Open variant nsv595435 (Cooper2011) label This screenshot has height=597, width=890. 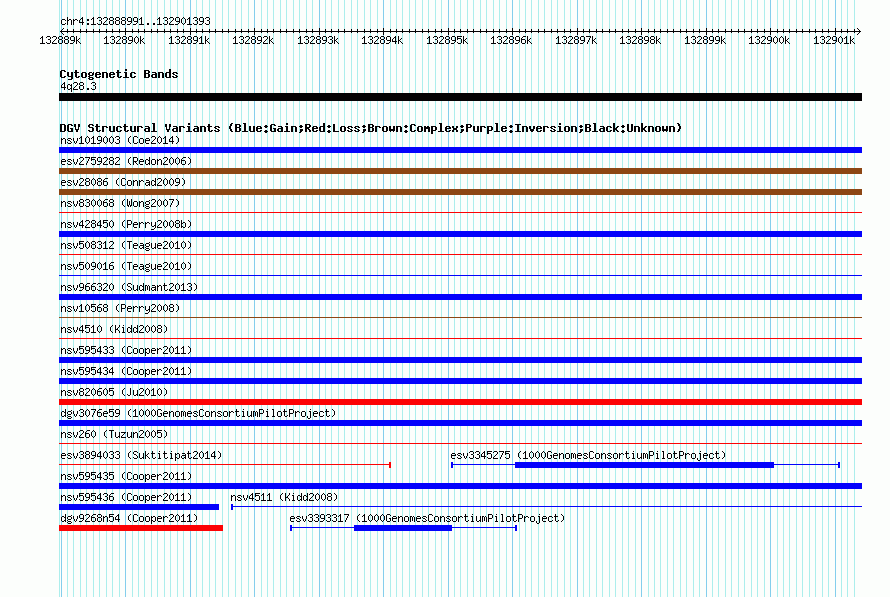coord(126,476)
